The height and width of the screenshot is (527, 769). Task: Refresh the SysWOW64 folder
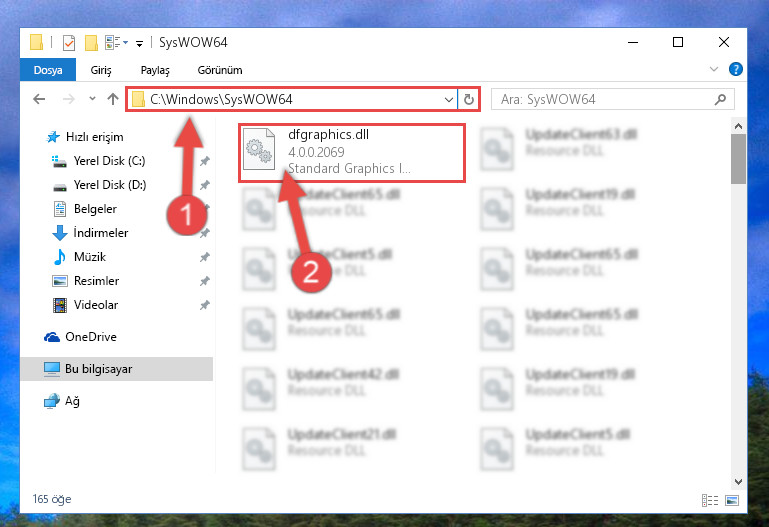(x=469, y=100)
